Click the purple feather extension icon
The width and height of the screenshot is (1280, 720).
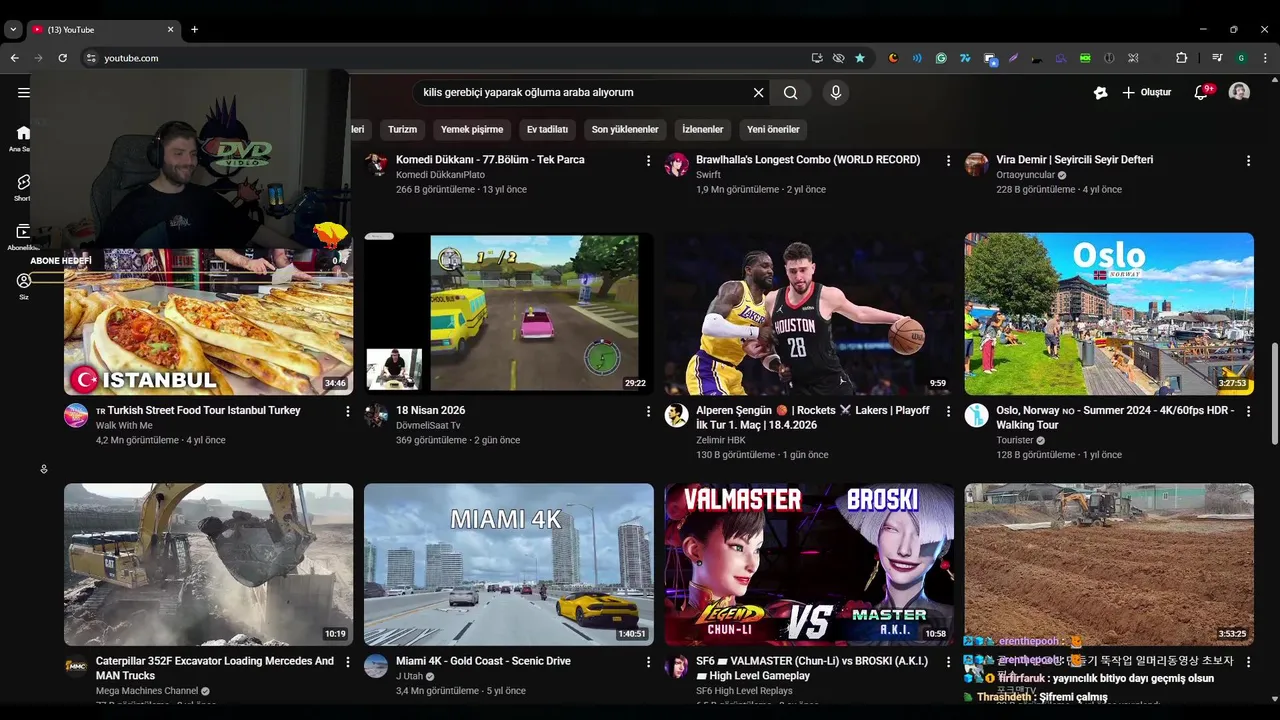point(1013,58)
